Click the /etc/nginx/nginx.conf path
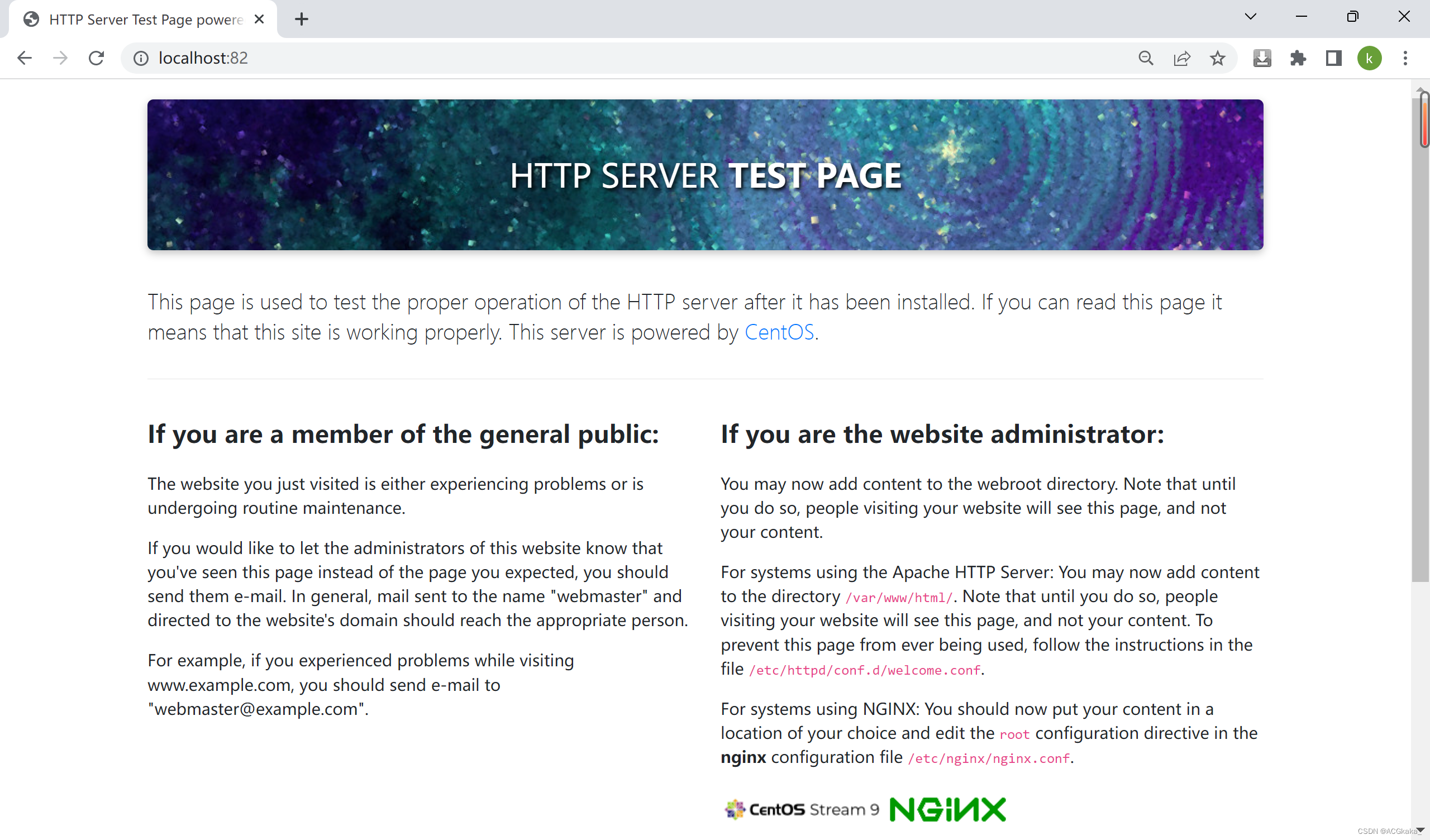The height and width of the screenshot is (840, 1430). pyautogui.click(x=989, y=758)
